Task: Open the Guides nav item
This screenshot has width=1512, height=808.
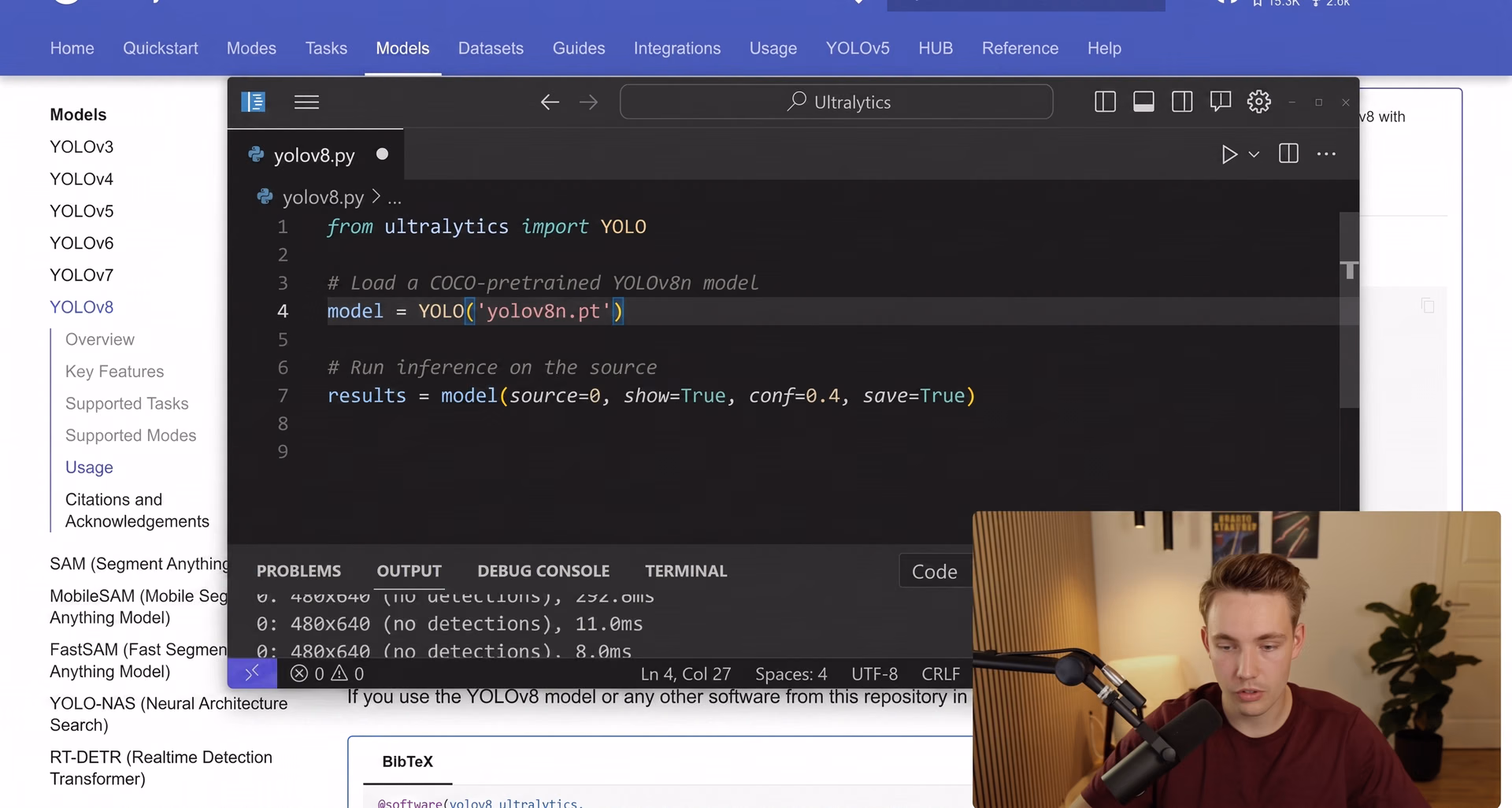Action: click(579, 48)
